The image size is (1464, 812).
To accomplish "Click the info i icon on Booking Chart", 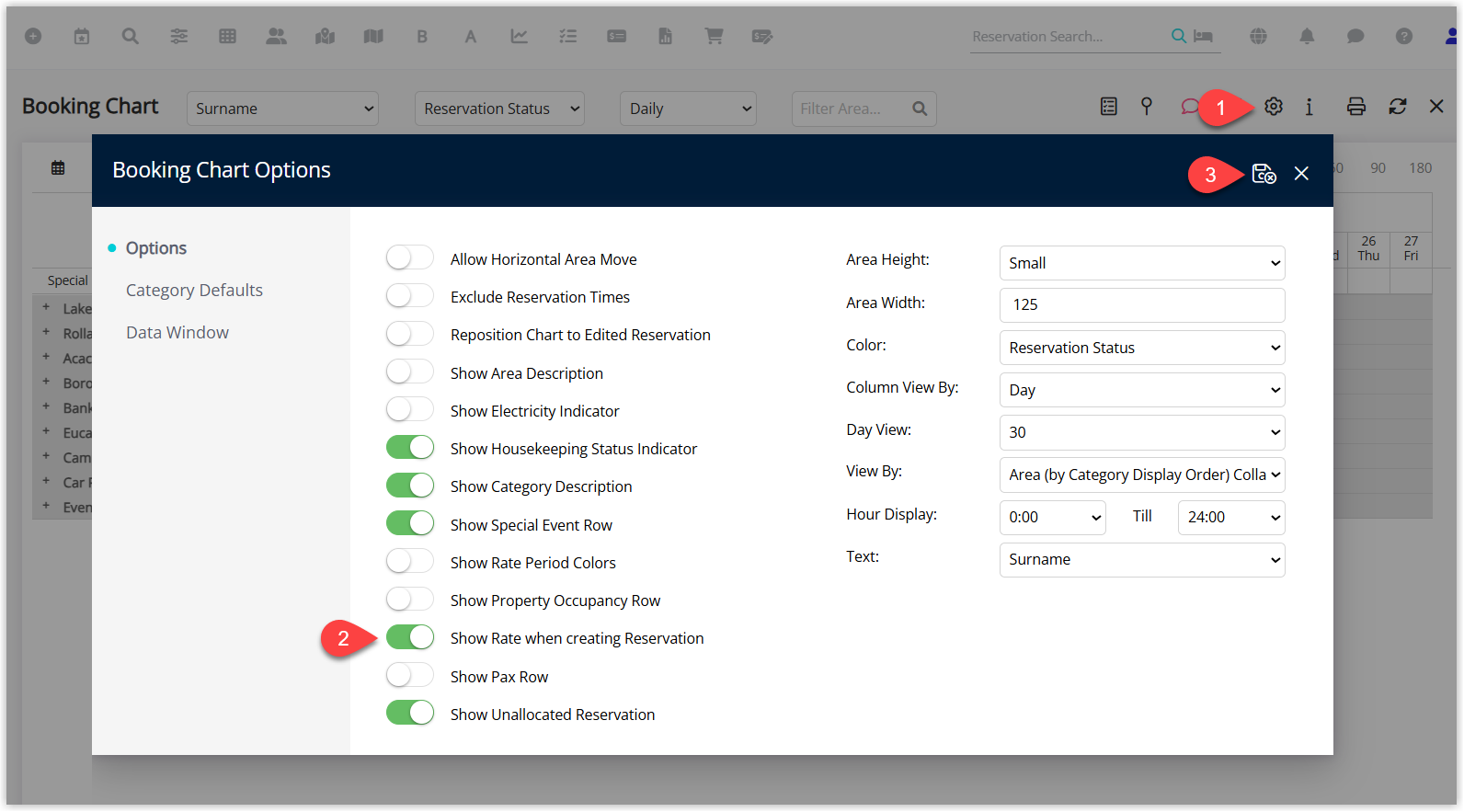I will click(x=1310, y=107).
